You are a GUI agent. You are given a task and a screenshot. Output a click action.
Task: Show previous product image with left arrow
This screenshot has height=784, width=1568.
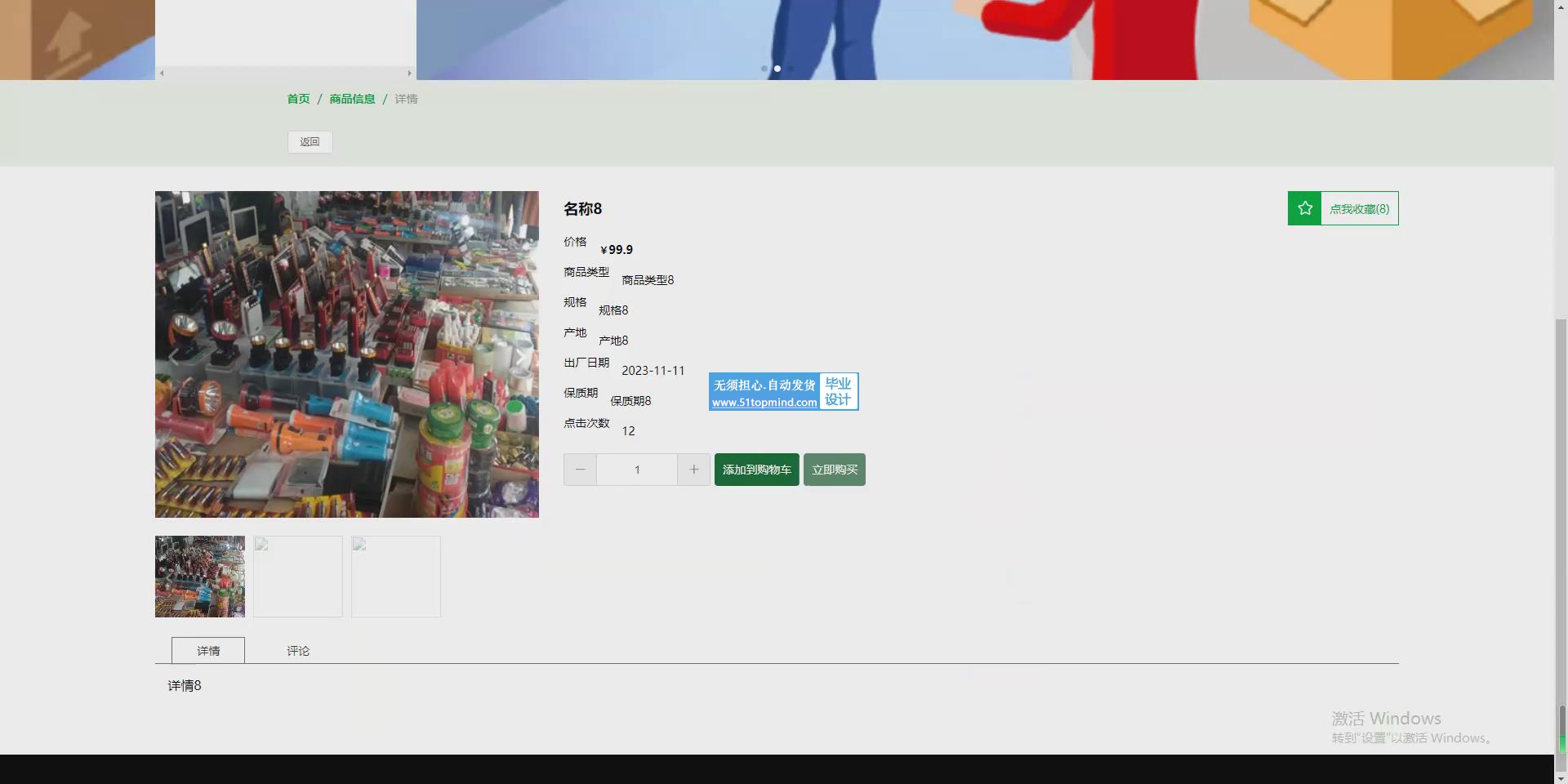[174, 356]
